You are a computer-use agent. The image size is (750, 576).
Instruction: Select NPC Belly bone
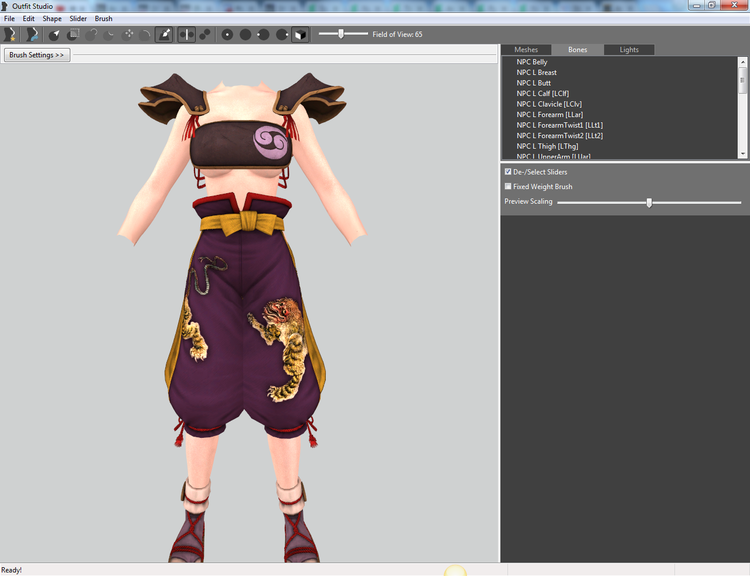(531, 62)
